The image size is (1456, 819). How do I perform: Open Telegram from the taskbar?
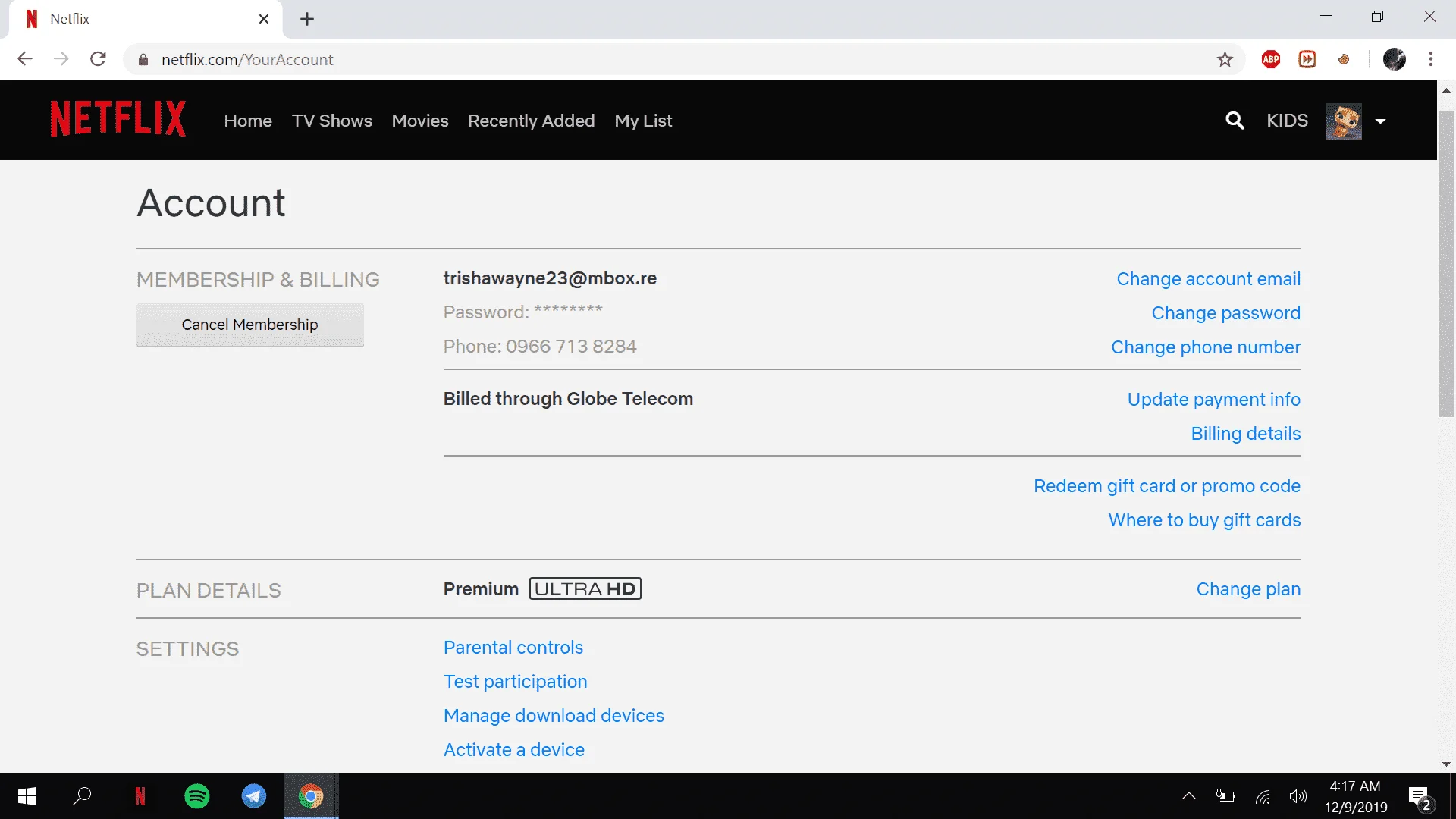[x=254, y=796]
